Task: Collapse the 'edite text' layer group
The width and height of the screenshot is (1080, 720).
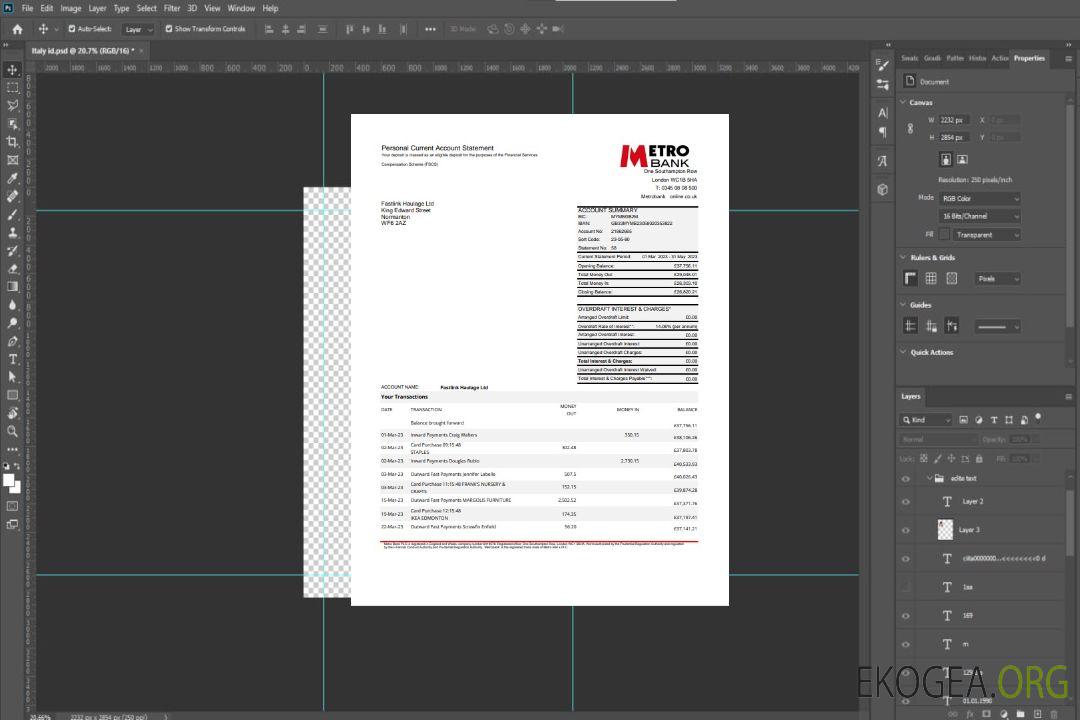Action: coord(929,478)
